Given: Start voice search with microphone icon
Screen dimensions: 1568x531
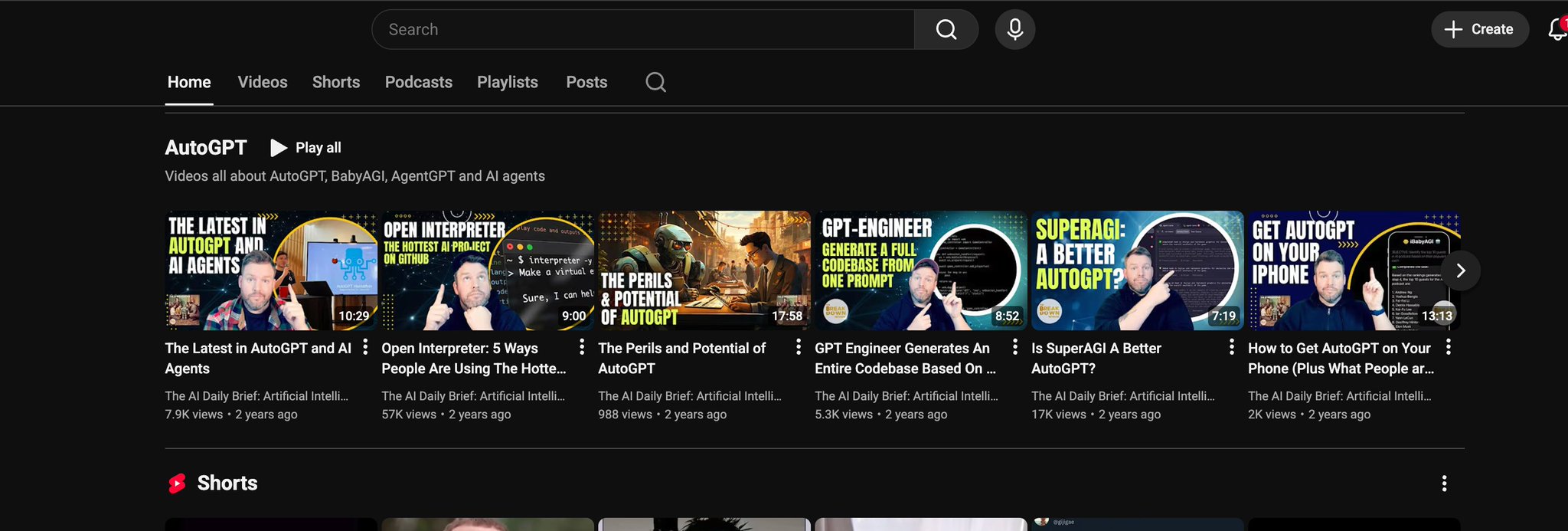Looking at the screenshot, I should 1015,29.
